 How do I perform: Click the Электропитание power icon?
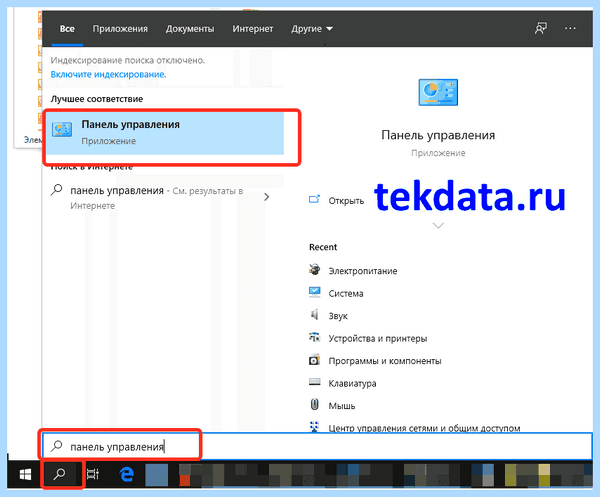coord(315,269)
